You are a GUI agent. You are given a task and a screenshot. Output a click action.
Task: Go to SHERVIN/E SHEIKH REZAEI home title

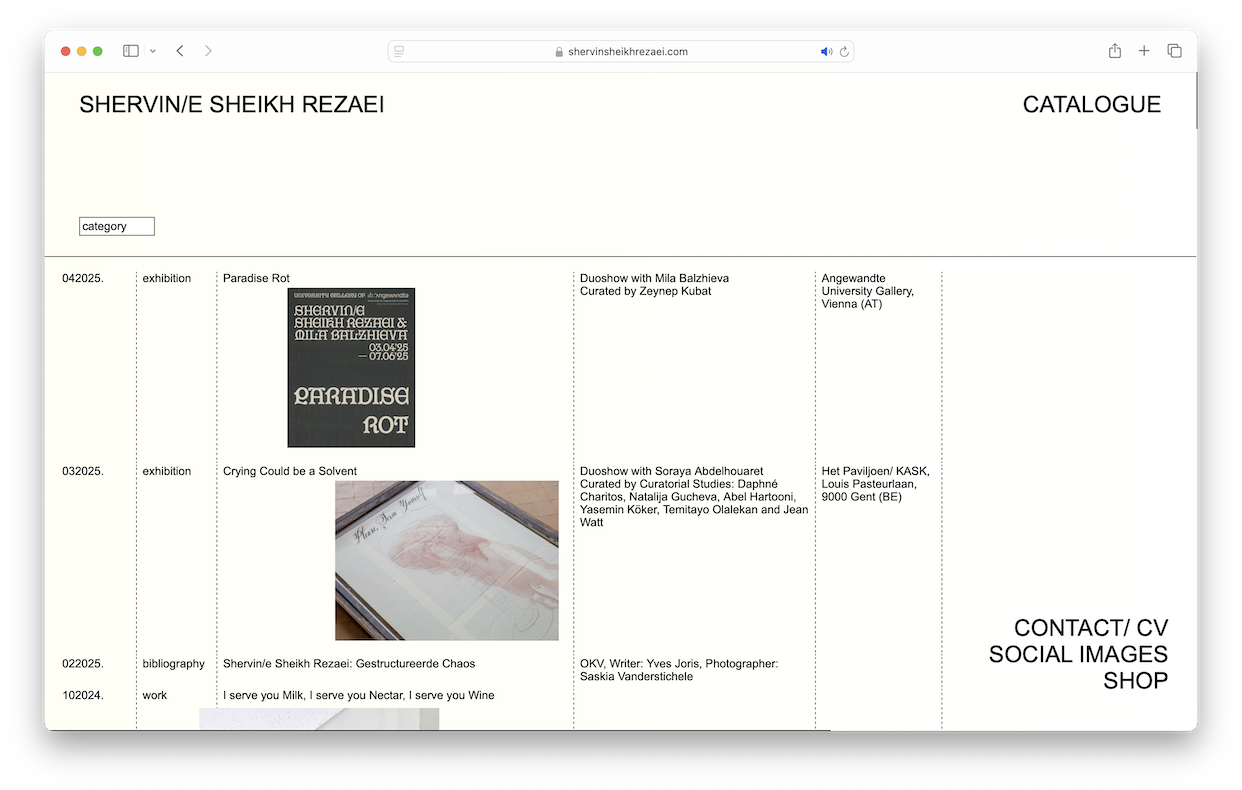[231, 105]
